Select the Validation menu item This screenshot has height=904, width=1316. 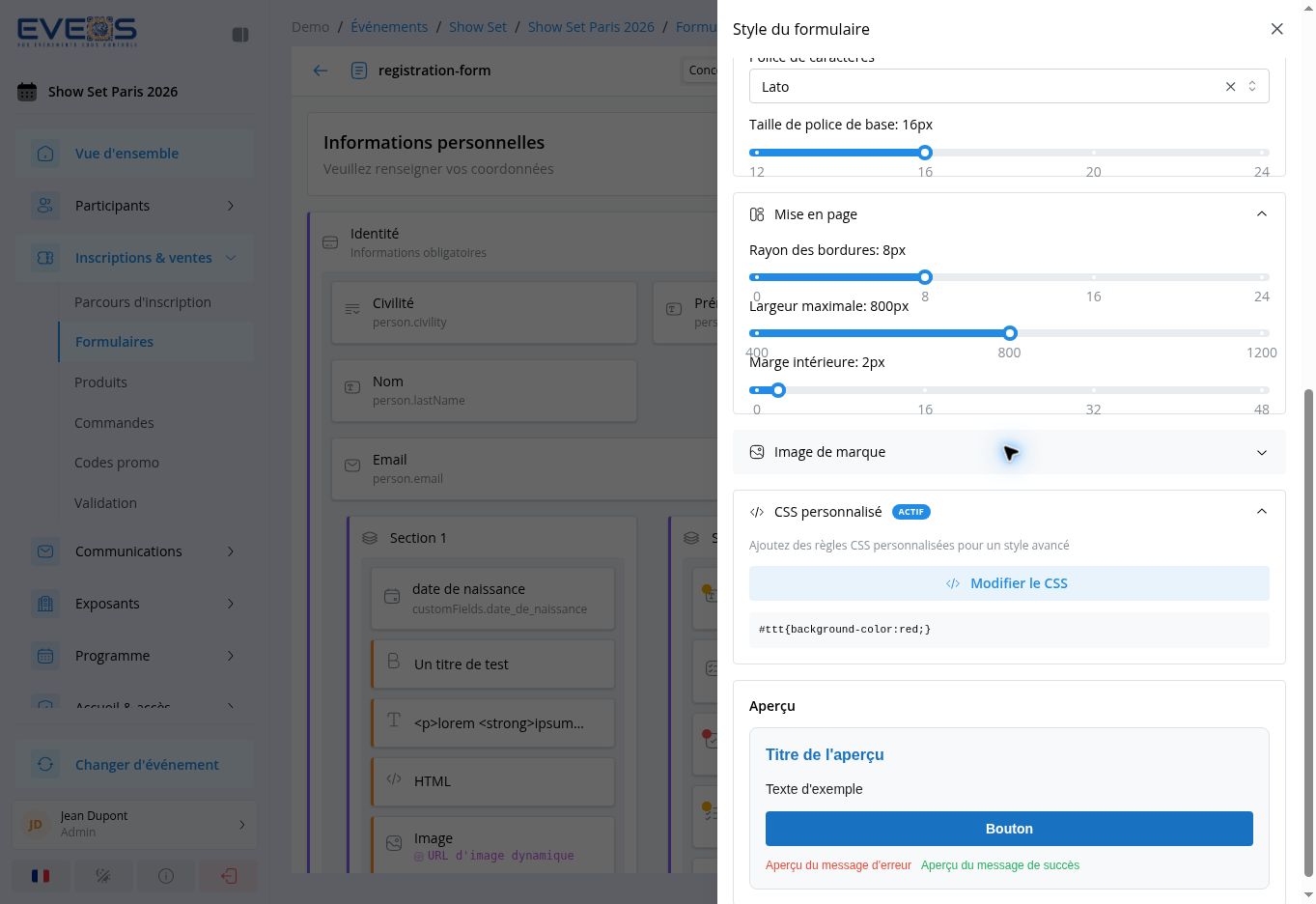[105, 503]
